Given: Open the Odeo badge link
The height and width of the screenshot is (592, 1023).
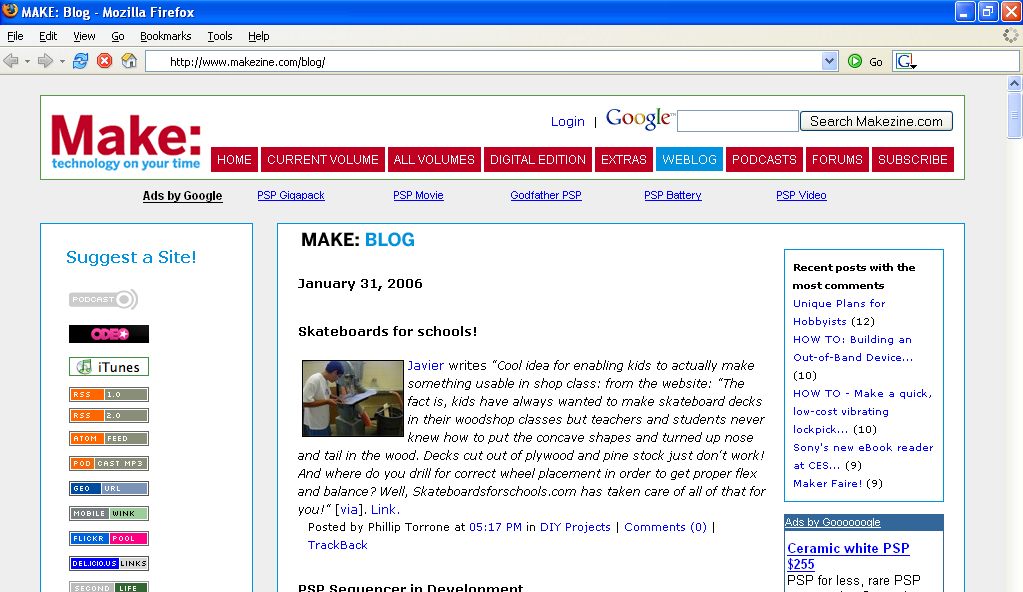Looking at the screenshot, I should pyautogui.click(x=109, y=334).
